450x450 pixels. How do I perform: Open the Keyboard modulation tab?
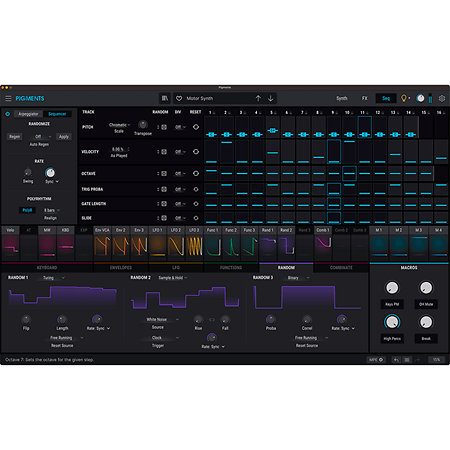[47, 268]
